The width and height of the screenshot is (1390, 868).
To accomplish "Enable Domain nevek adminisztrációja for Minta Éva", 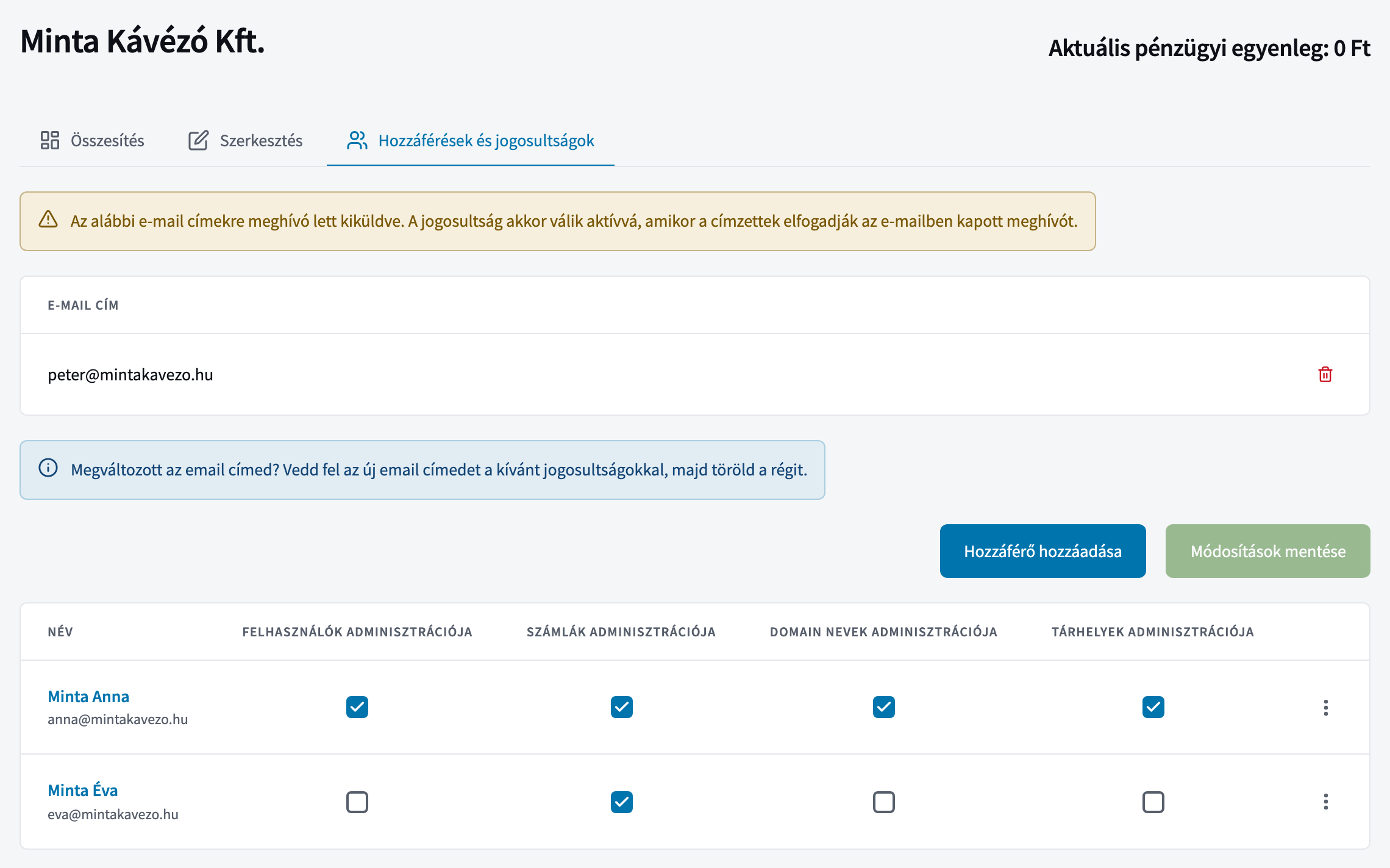I will click(884, 802).
